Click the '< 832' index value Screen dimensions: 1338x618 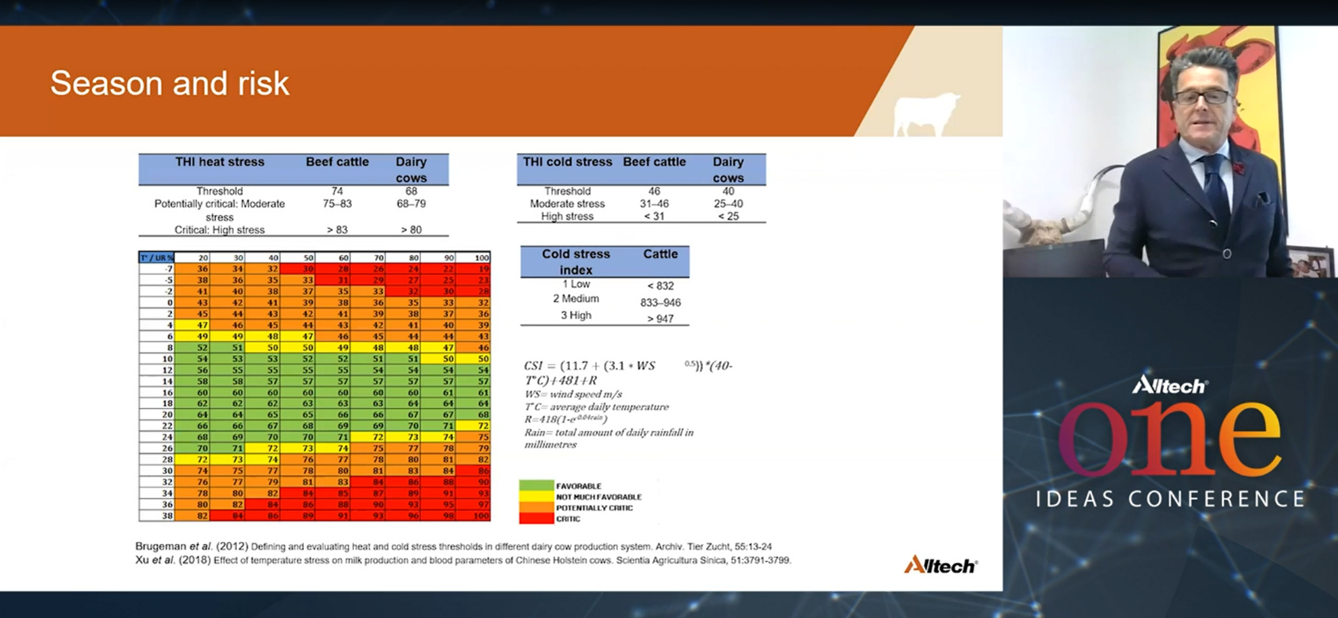pyautogui.click(x=660, y=286)
